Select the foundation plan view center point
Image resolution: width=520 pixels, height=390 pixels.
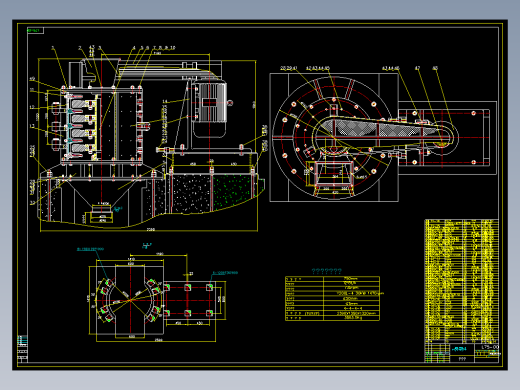(x=130, y=300)
